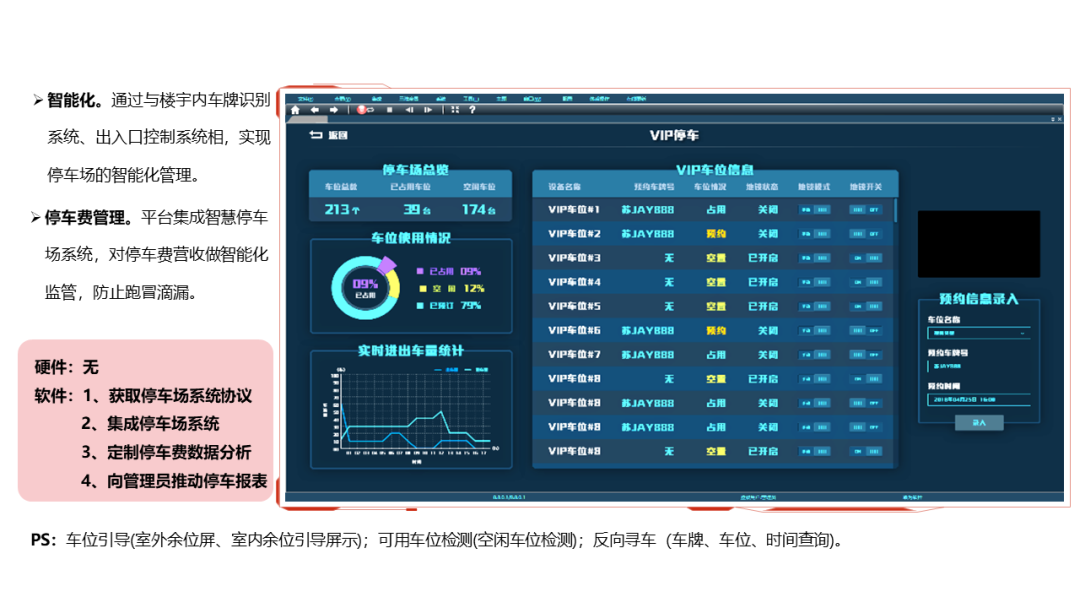1080x608 pixels.
Task: Click the step-backward playback icon
Action: click(x=410, y=110)
